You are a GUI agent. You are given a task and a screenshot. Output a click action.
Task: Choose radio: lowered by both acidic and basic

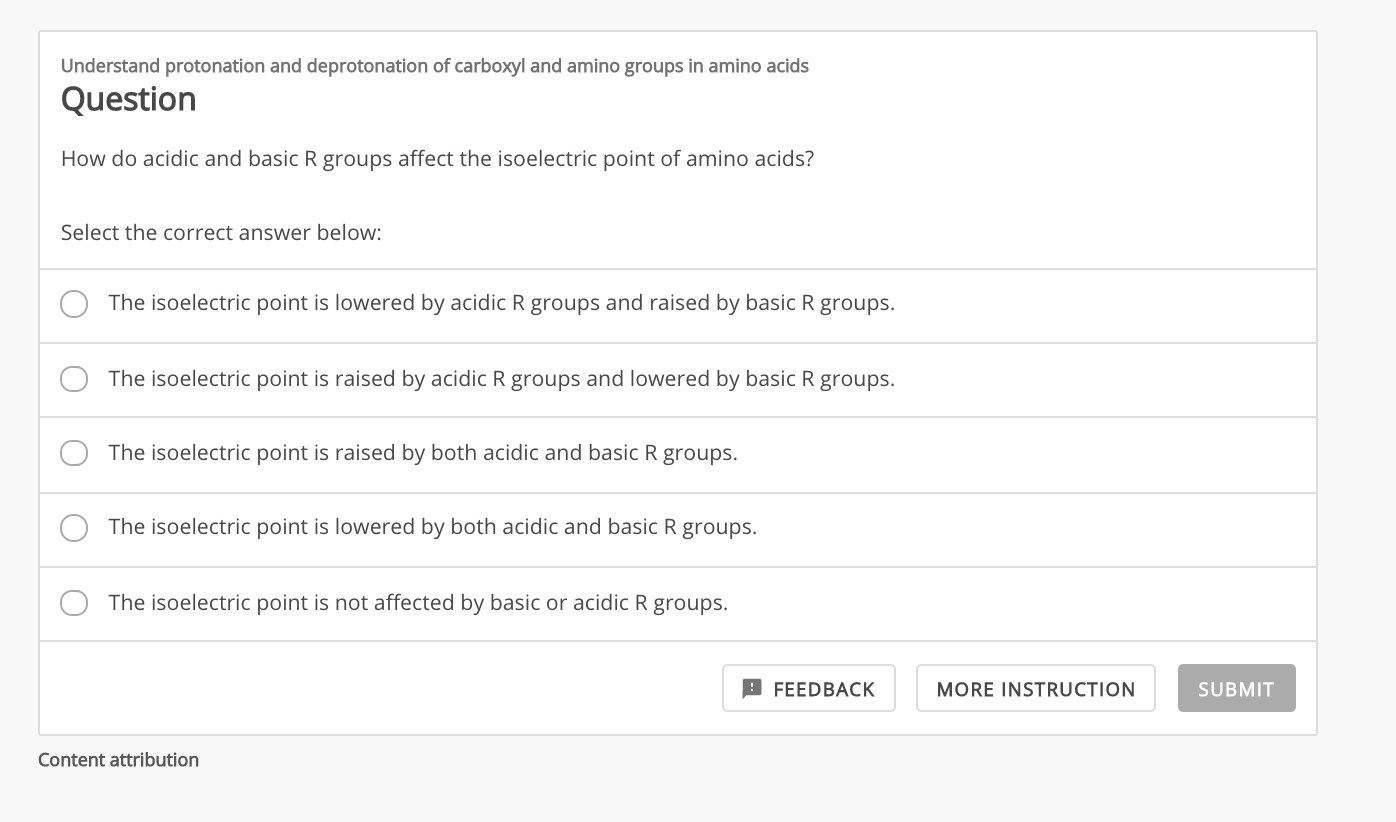74,527
